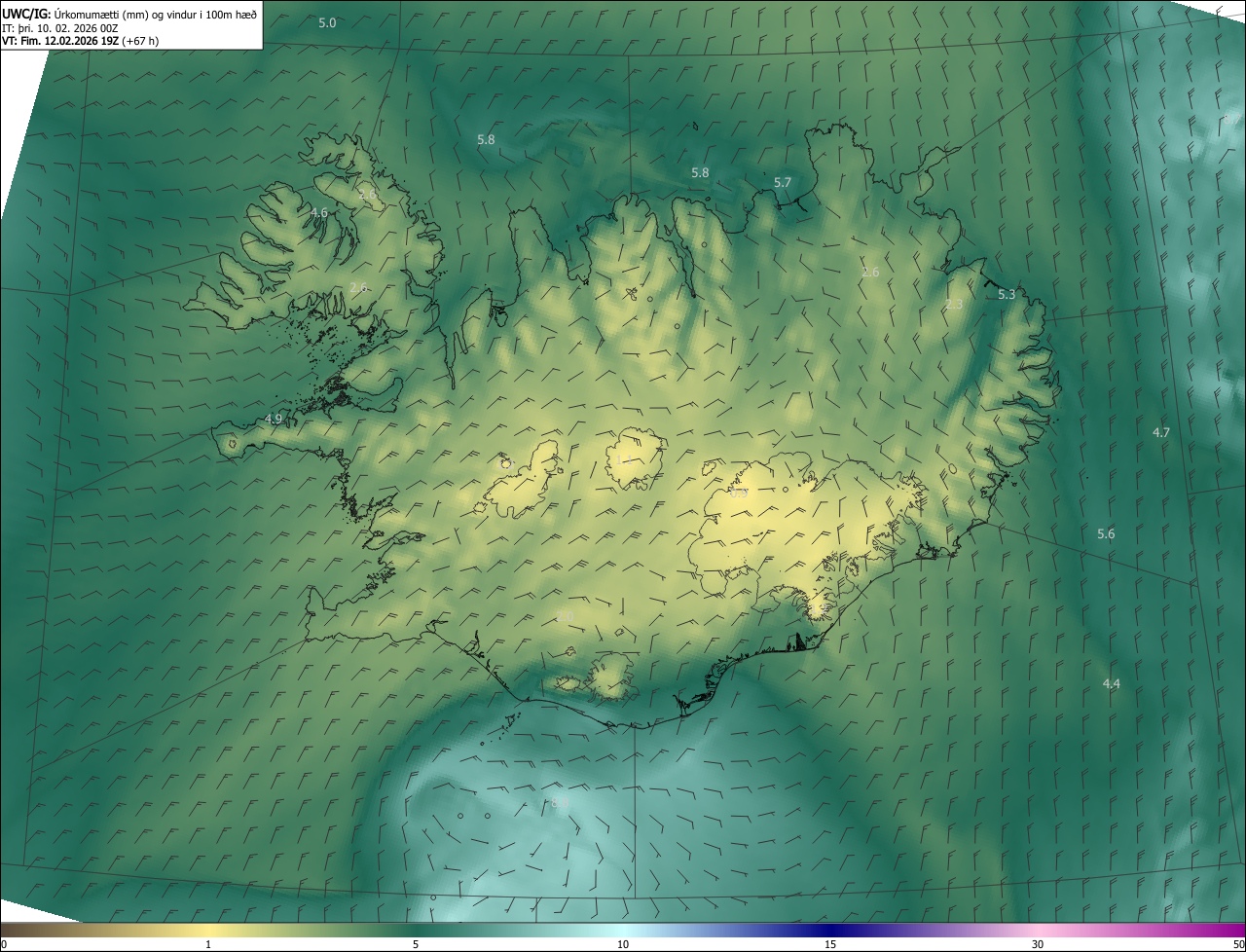Click the colorbar tick label "15"
This screenshot has width=1246, height=952.
tap(830, 944)
